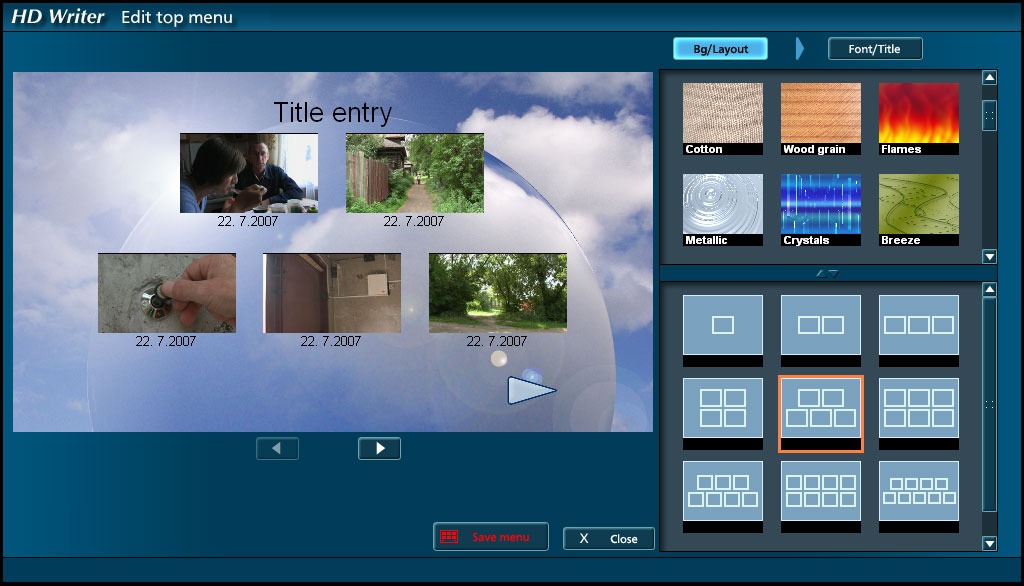
Task: Click the Save menu button
Action: point(490,537)
